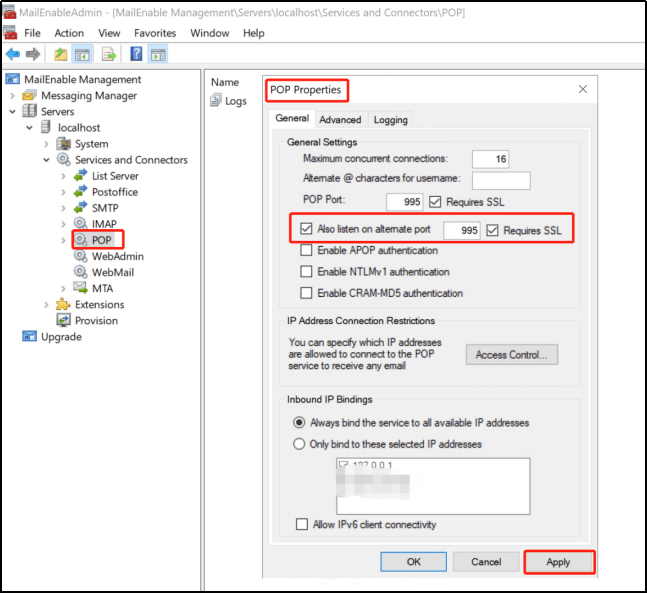
Task: Collapse the Services and Connectors node
Action: [46, 160]
